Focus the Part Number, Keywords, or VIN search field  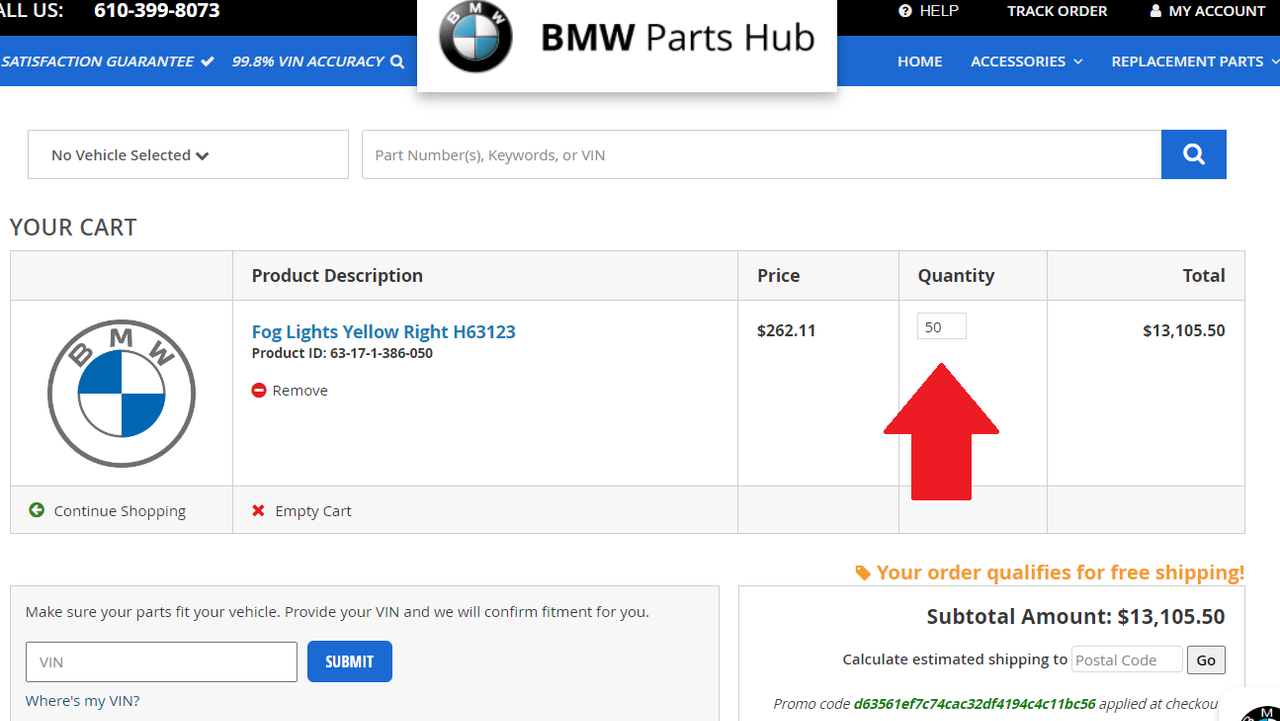click(761, 155)
